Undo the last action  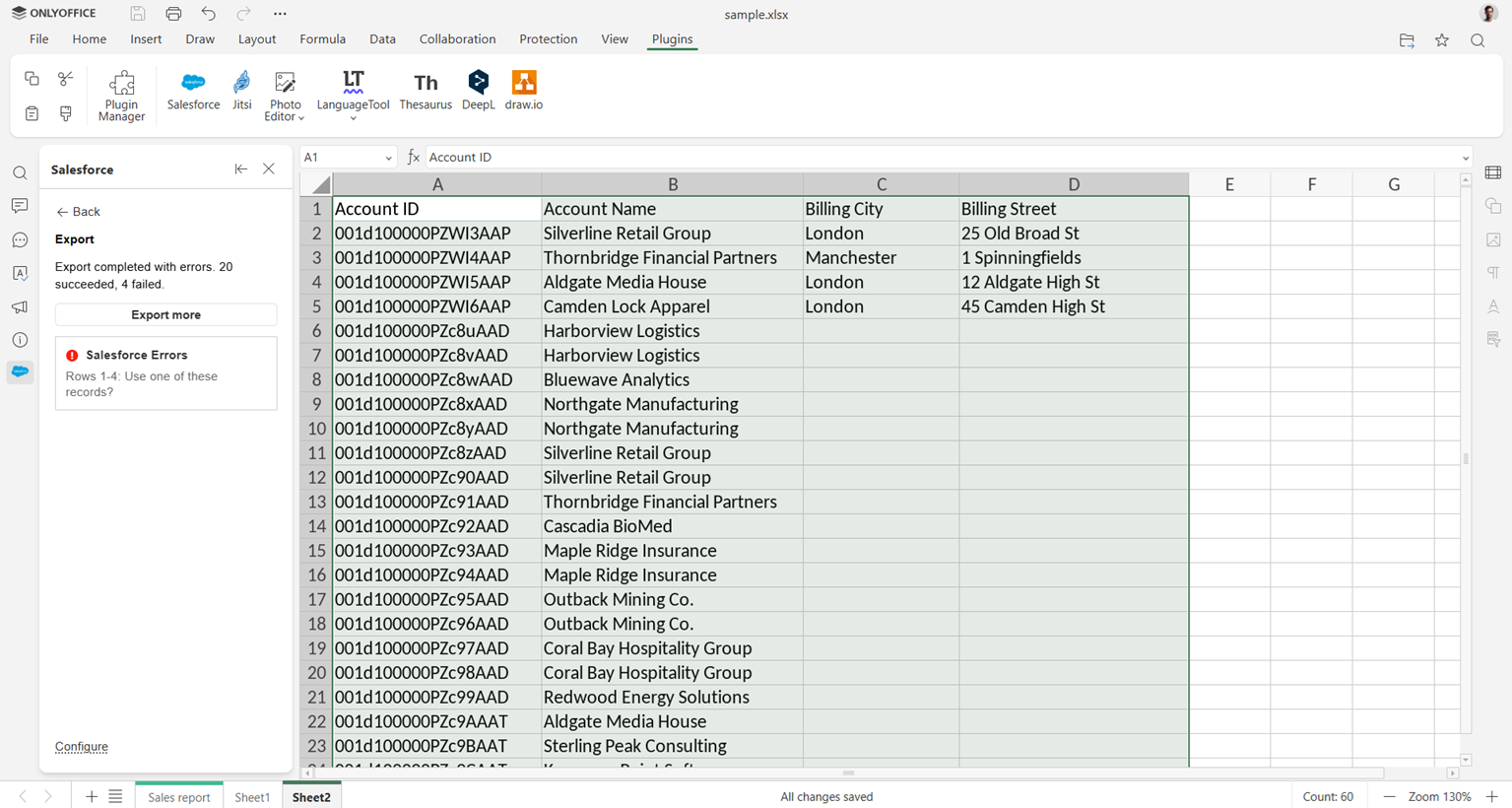coord(209,14)
